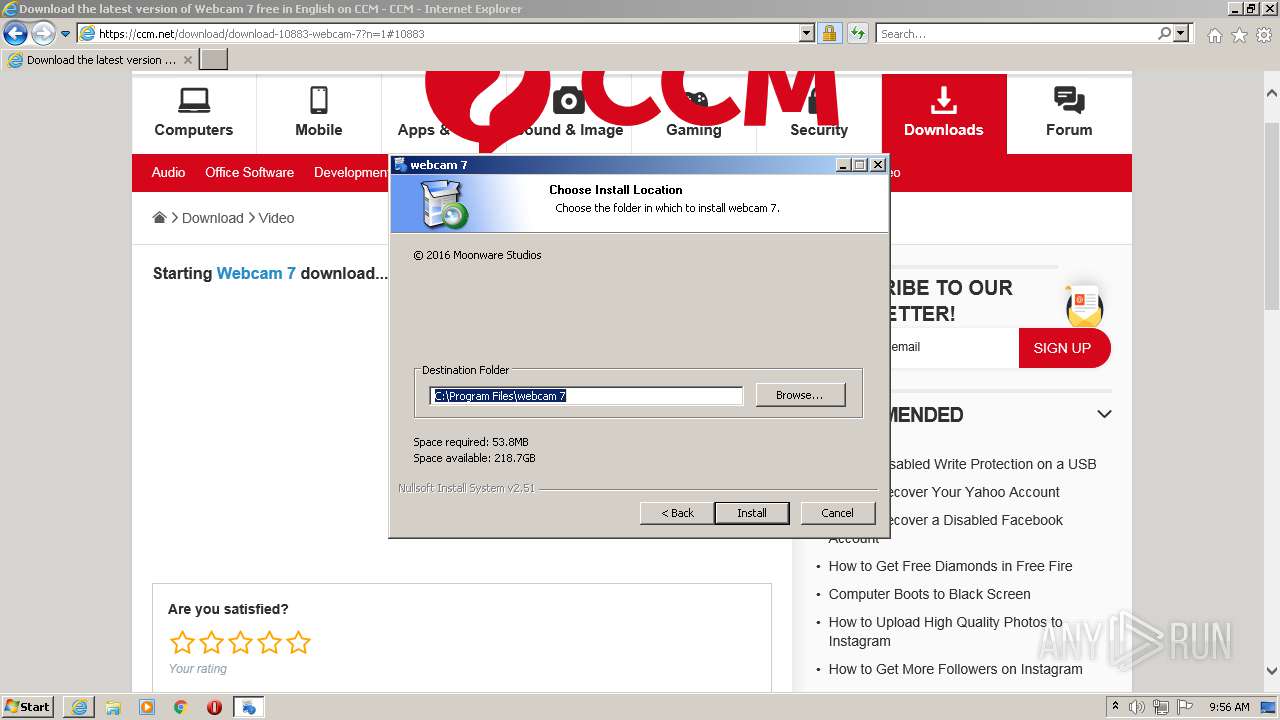Image resolution: width=1280 pixels, height=720 pixels.
Task: Click the Video breadcrumb link
Action: 276,218
